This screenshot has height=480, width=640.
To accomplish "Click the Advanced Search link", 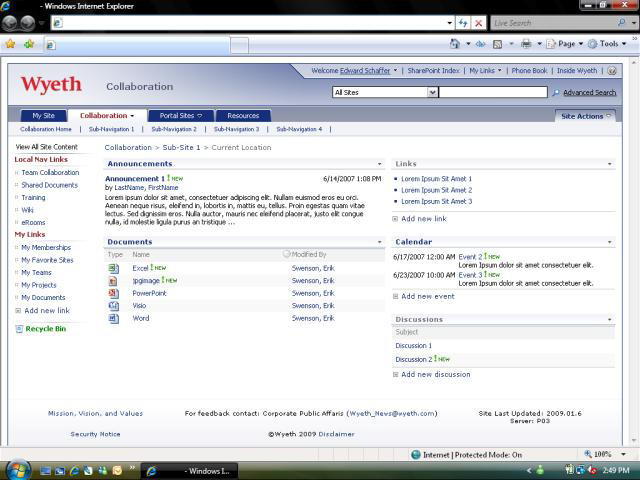I will [x=589, y=93].
